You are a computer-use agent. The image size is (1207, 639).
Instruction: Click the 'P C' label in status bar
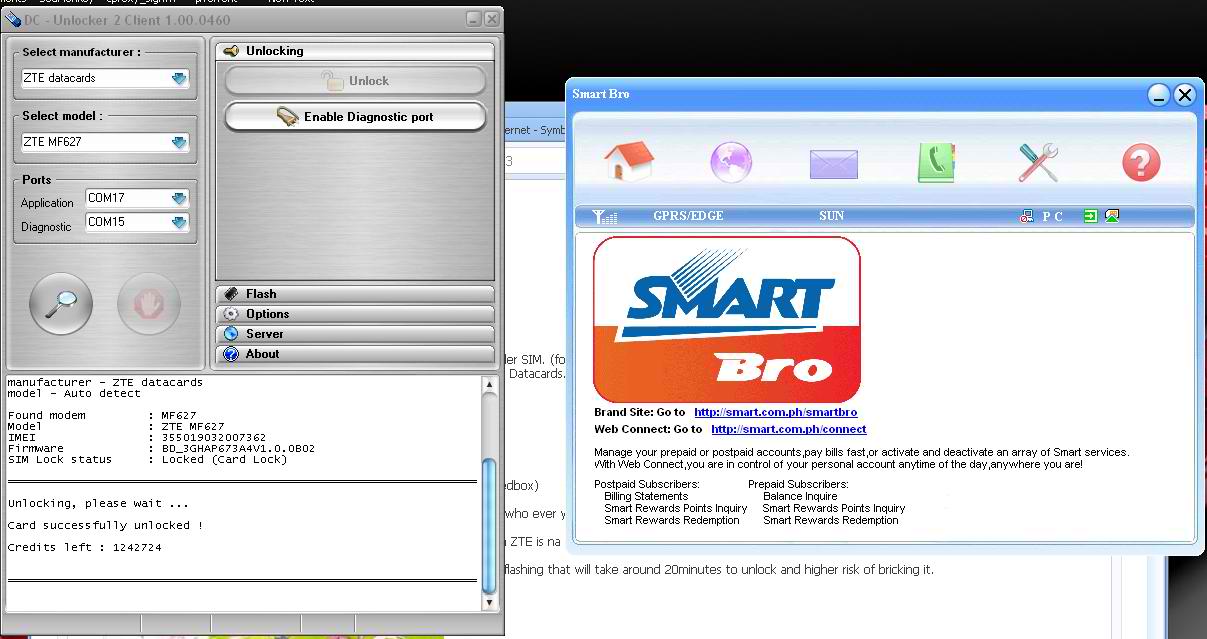click(x=1053, y=216)
